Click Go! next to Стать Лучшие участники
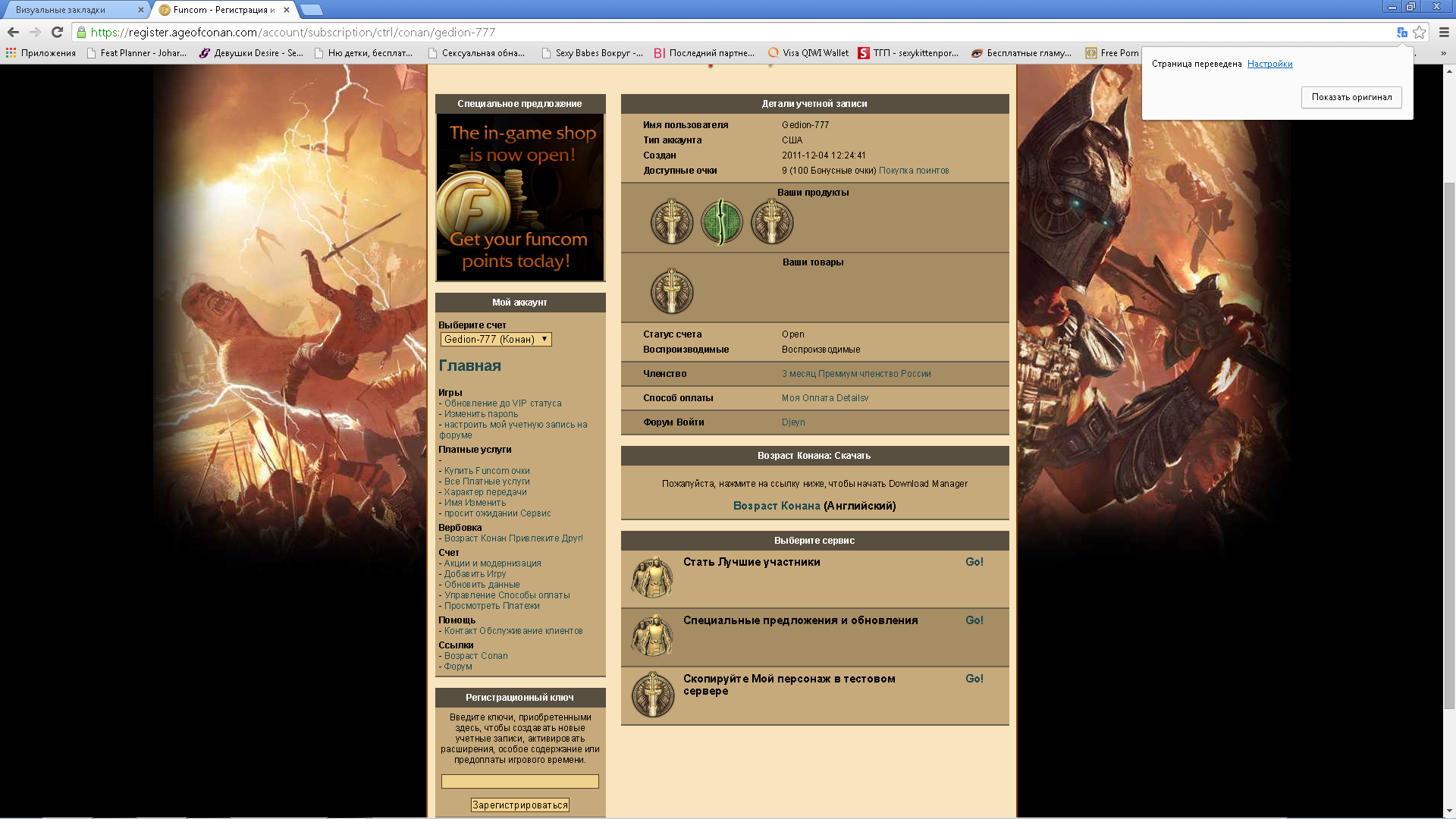This screenshot has height=819, width=1456. 974,562
